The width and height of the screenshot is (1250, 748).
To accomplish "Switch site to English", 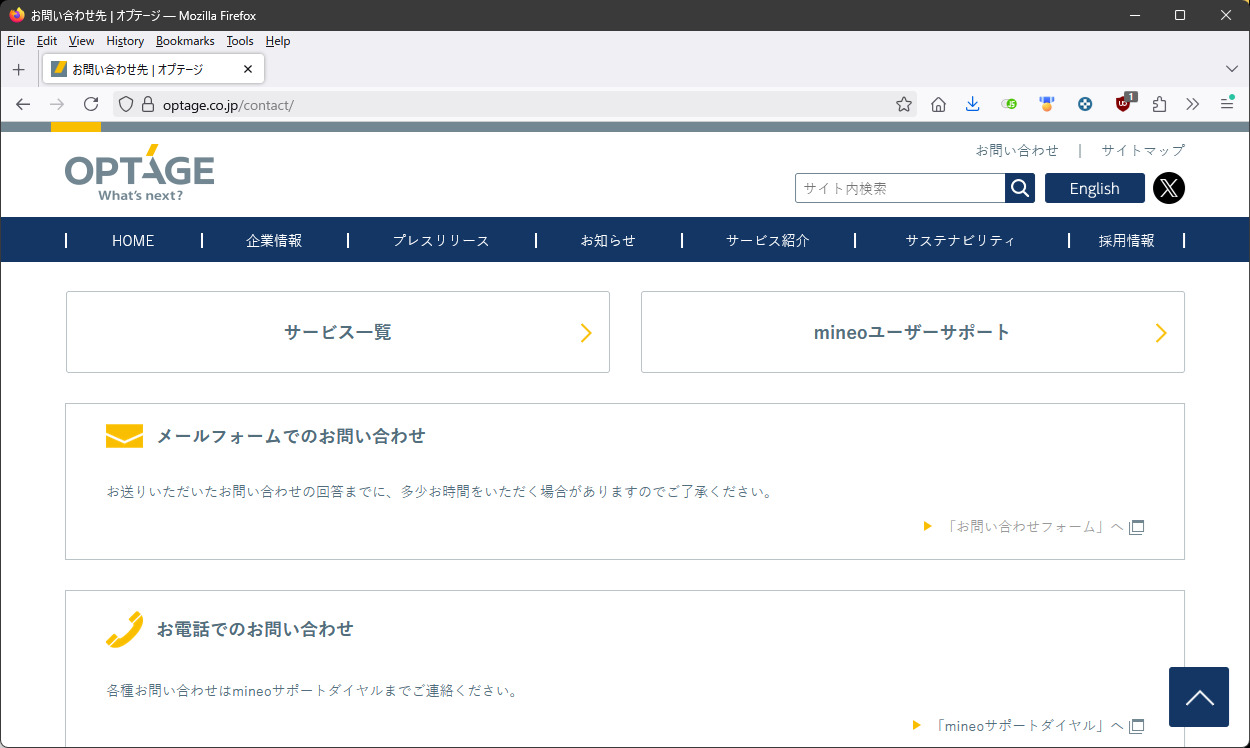I will tap(1094, 188).
